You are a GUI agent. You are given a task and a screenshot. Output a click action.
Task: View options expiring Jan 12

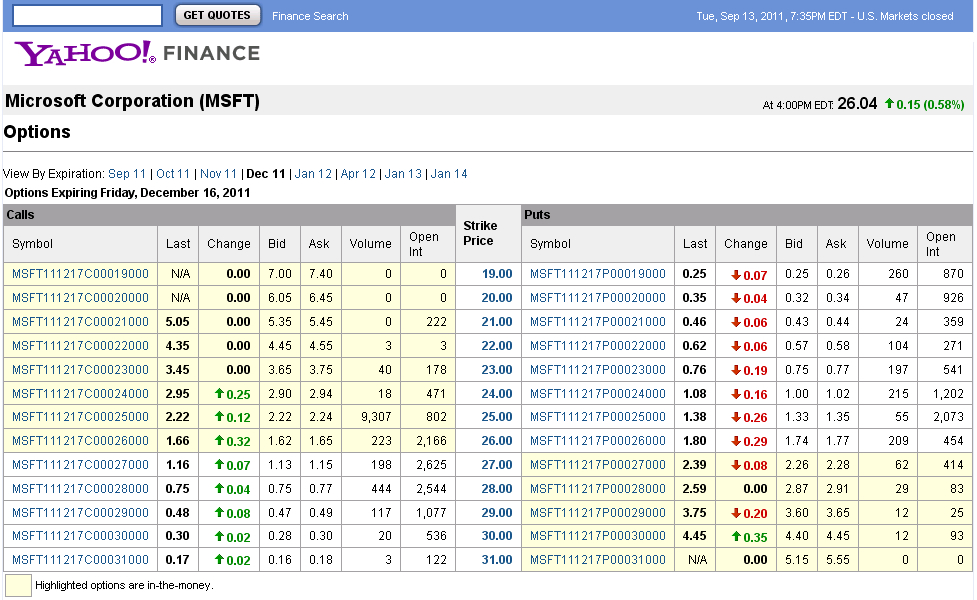(313, 174)
